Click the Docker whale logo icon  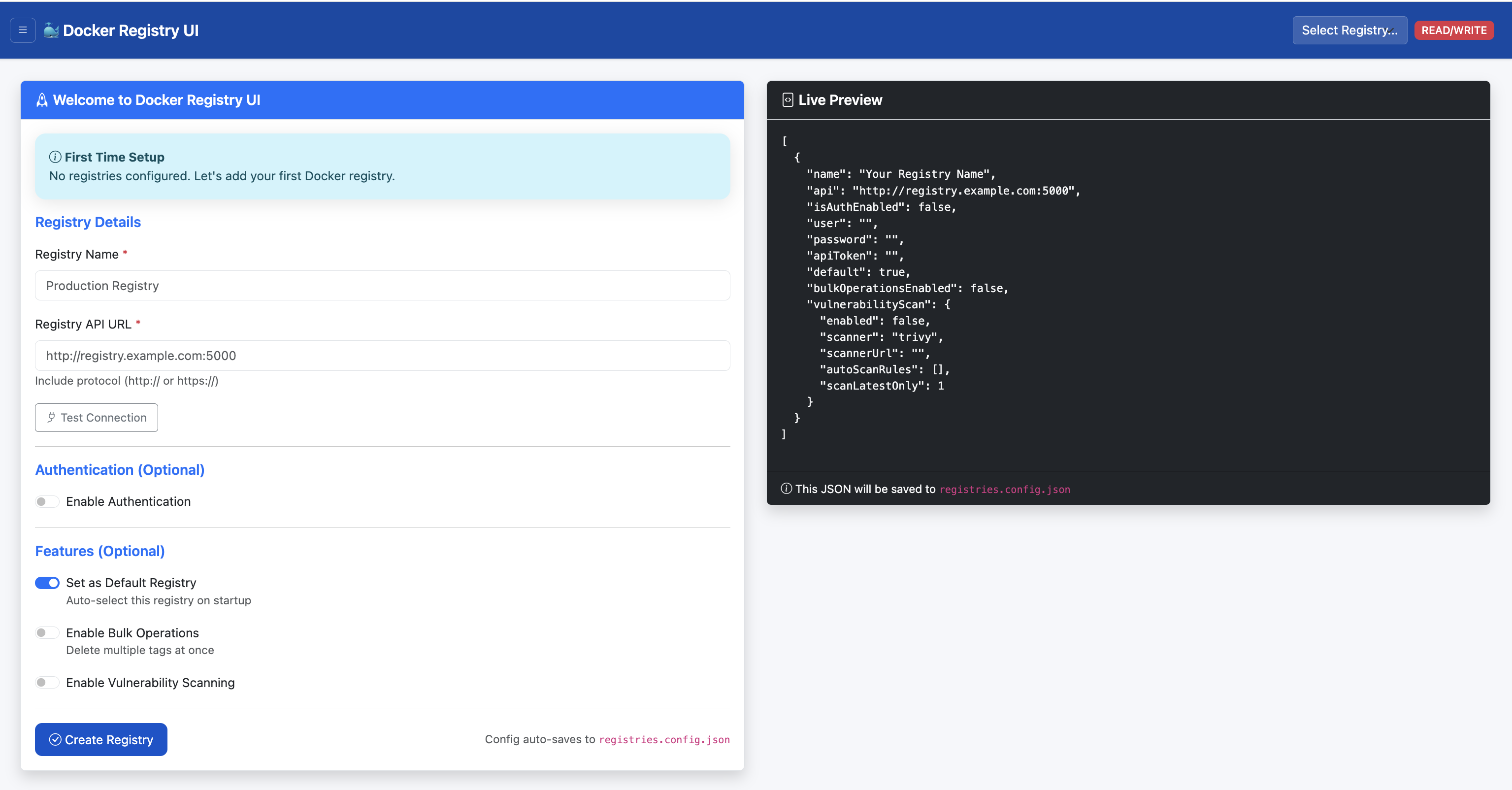(x=51, y=30)
